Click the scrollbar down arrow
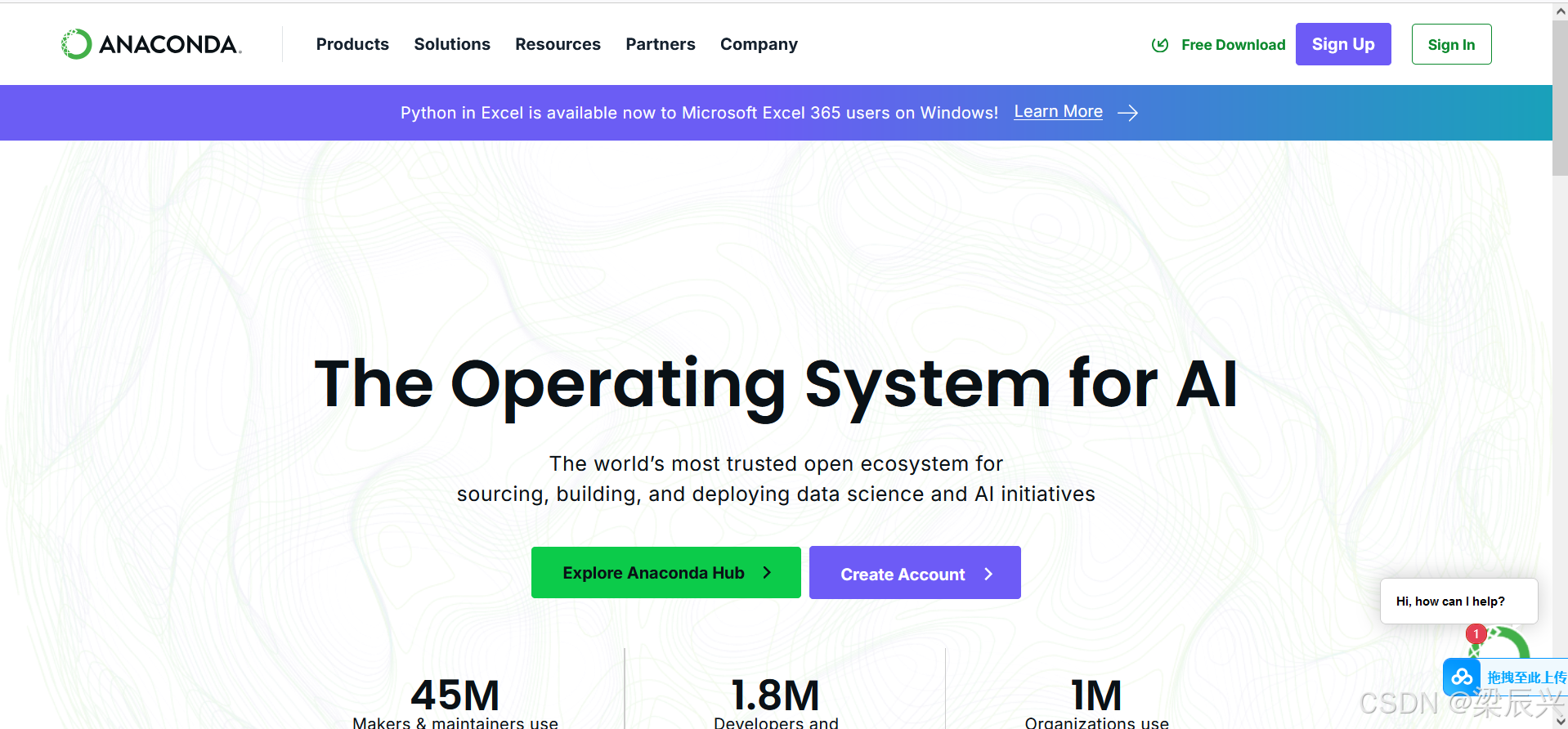This screenshot has height=729, width=1568. 1560,722
